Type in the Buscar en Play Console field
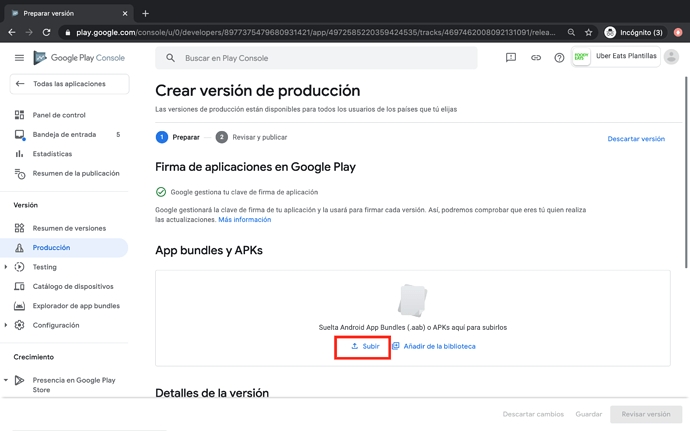 click(320, 58)
